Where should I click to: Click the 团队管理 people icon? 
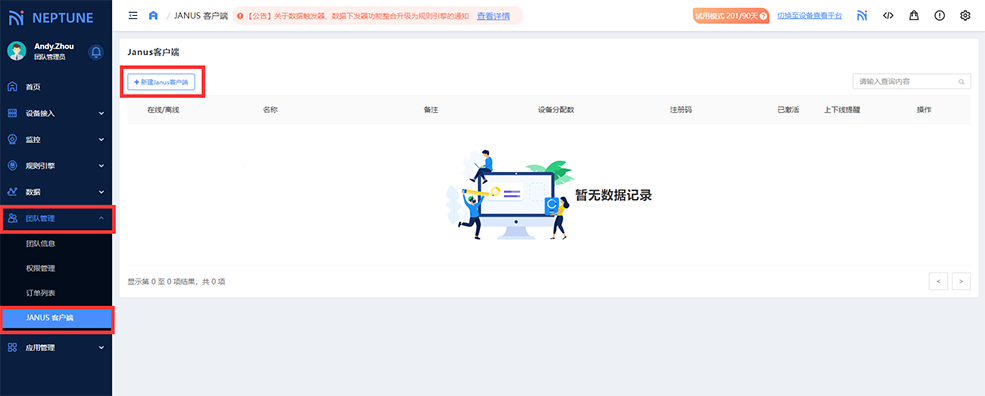point(12,219)
